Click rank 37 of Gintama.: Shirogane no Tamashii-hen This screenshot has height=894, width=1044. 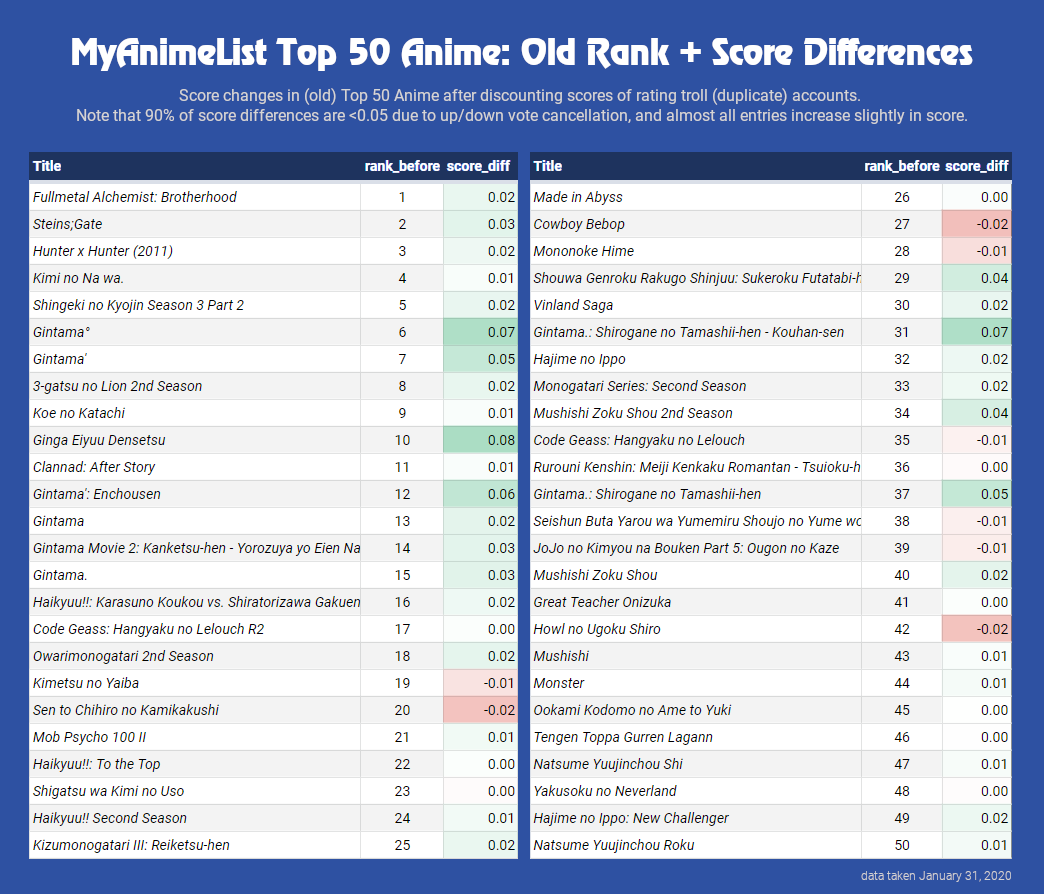(x=902, y=494)
